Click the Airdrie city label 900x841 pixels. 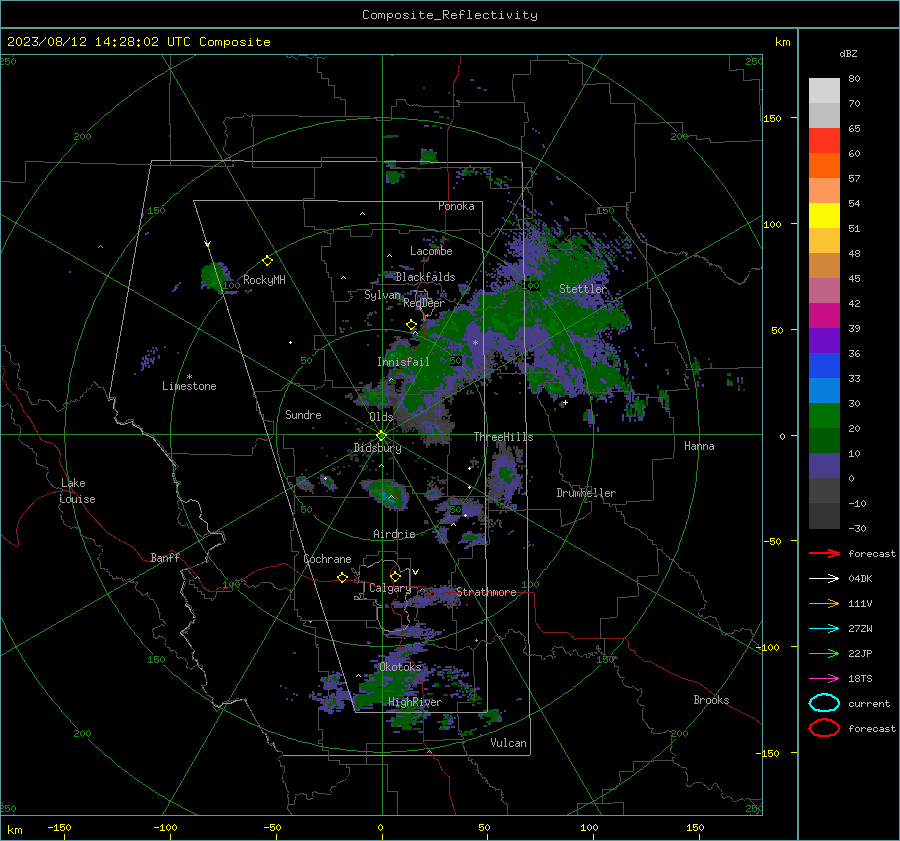point(394,534)
